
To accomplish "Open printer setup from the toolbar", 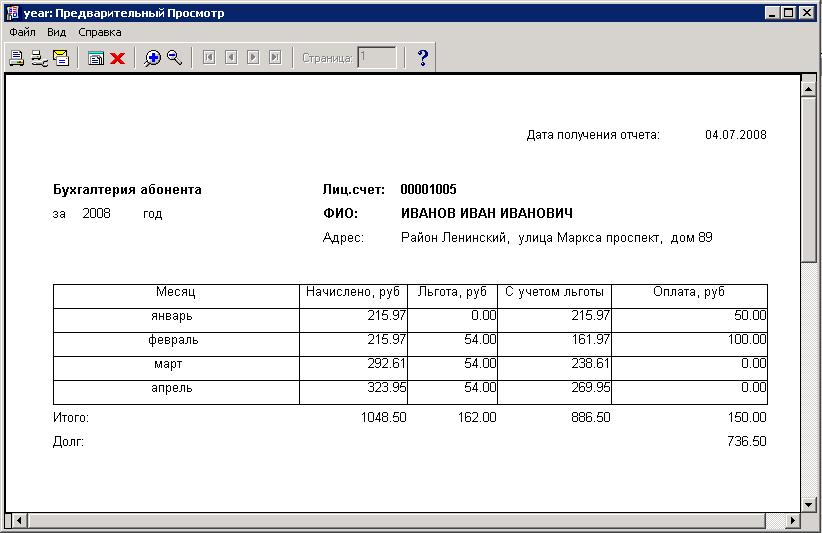I will (38, 58).
